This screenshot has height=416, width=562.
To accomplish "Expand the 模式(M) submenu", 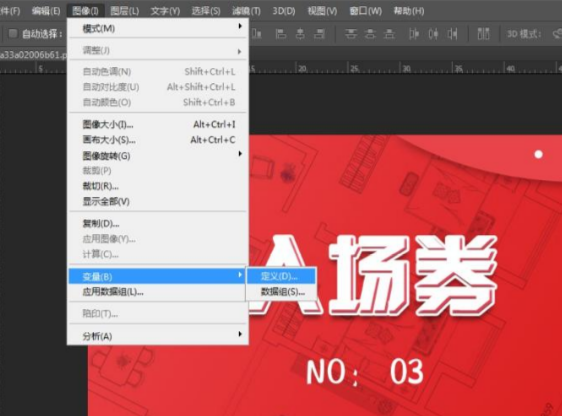I will pyautogui.click(x=158, y=28).
